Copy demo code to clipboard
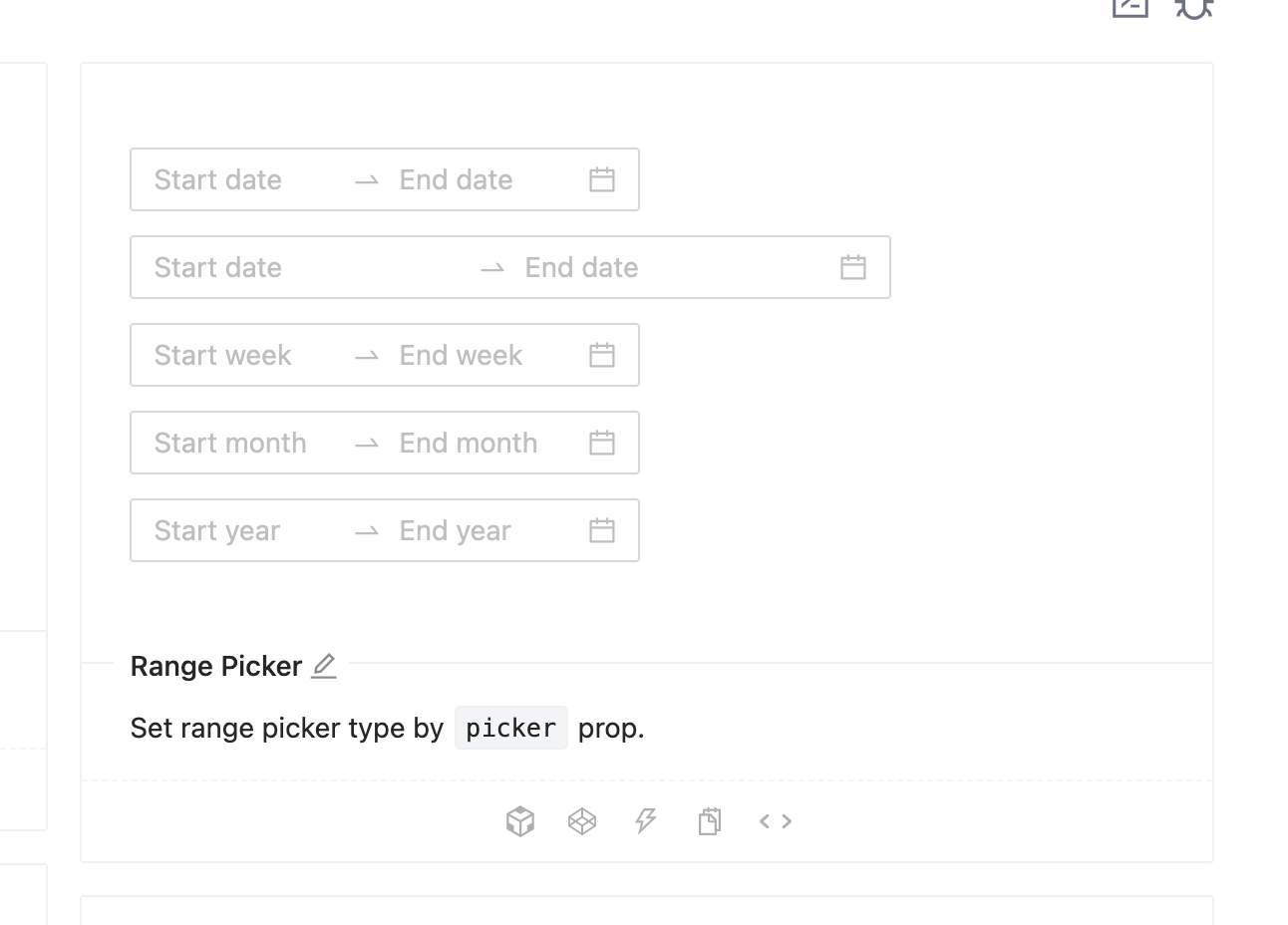The width and height of the screenshot is (1288, 925). (709, 820)
